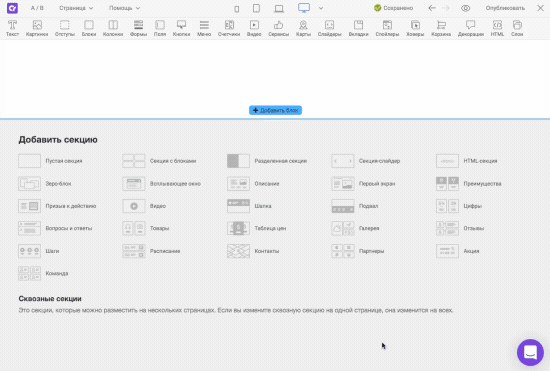Add the Преимущества section
The image size is (550, 371).
click(469, 184)
